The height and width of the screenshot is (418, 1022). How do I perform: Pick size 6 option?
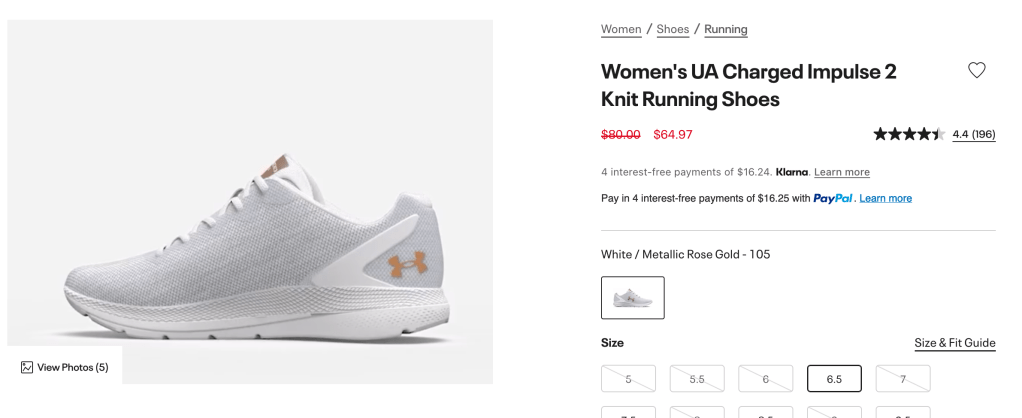point(765,379)
